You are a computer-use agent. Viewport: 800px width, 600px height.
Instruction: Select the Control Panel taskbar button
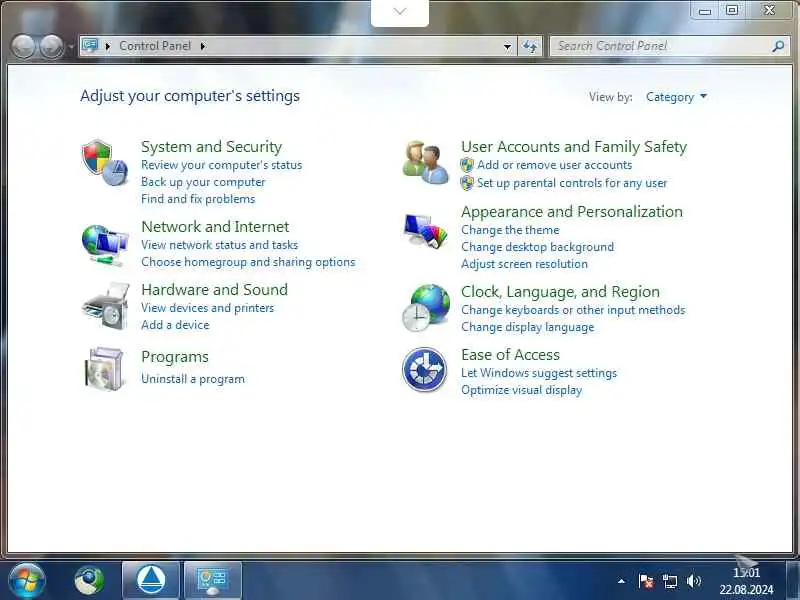213,580
